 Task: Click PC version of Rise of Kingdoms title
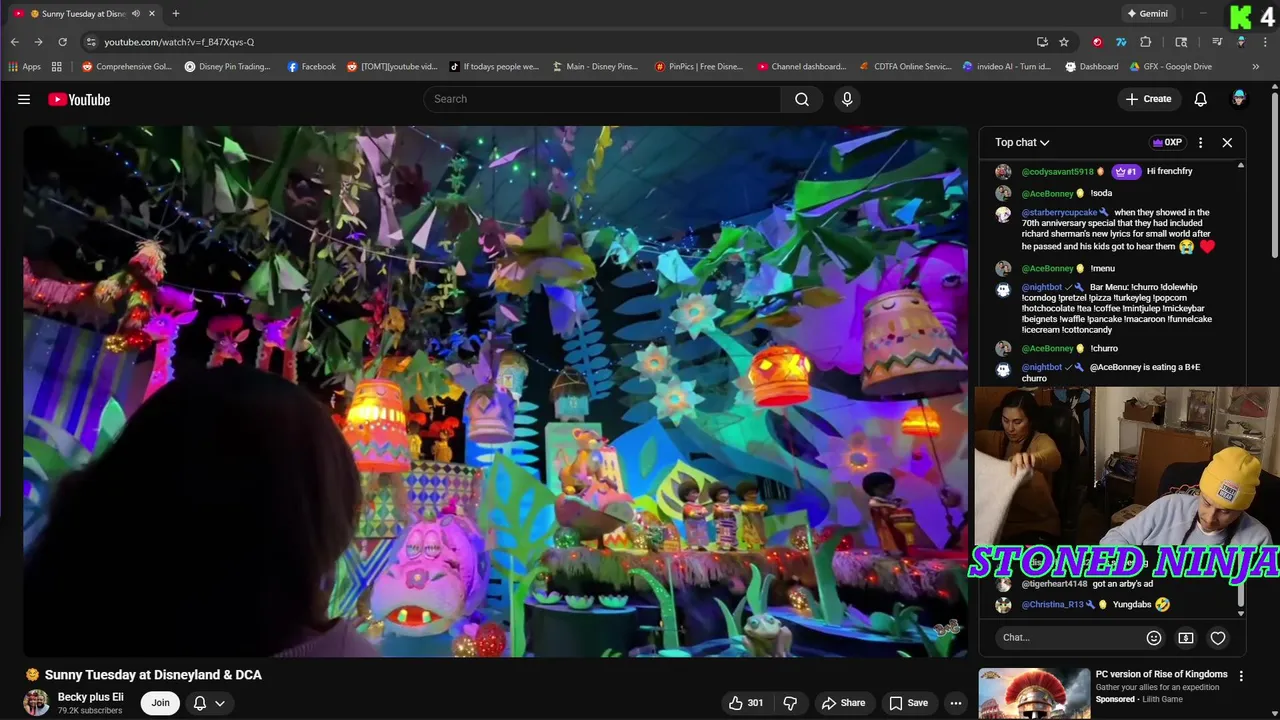1161,674
